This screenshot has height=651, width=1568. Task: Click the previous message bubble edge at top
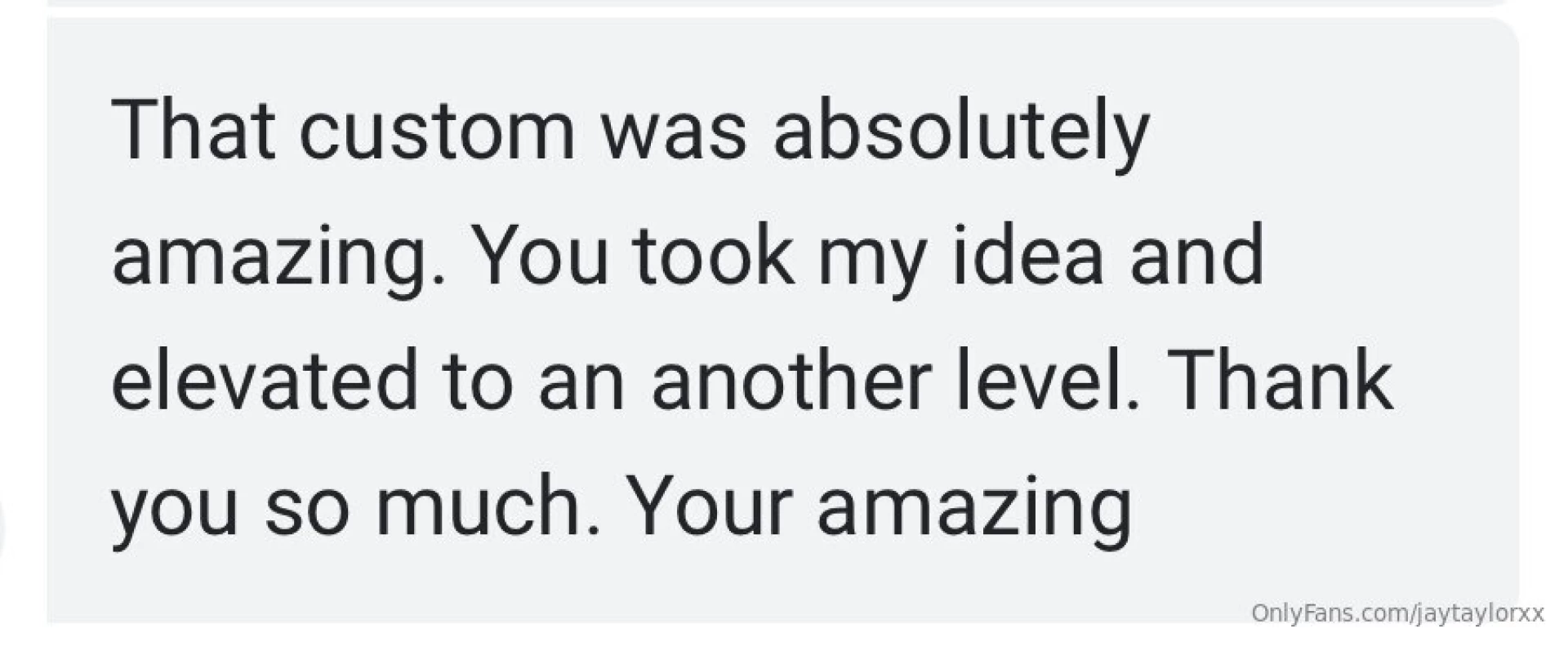click(782, 3)
